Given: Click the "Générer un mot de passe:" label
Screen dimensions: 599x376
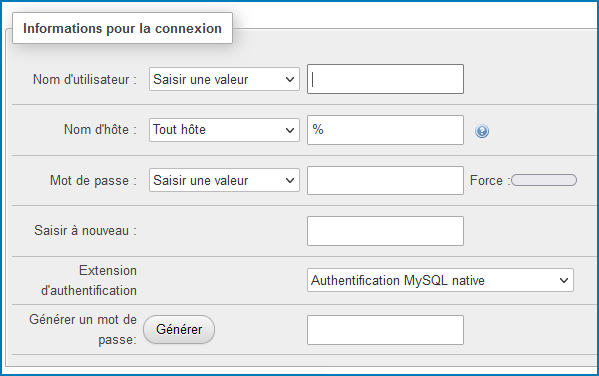Looking at the screenshot, I should point(83,329).
